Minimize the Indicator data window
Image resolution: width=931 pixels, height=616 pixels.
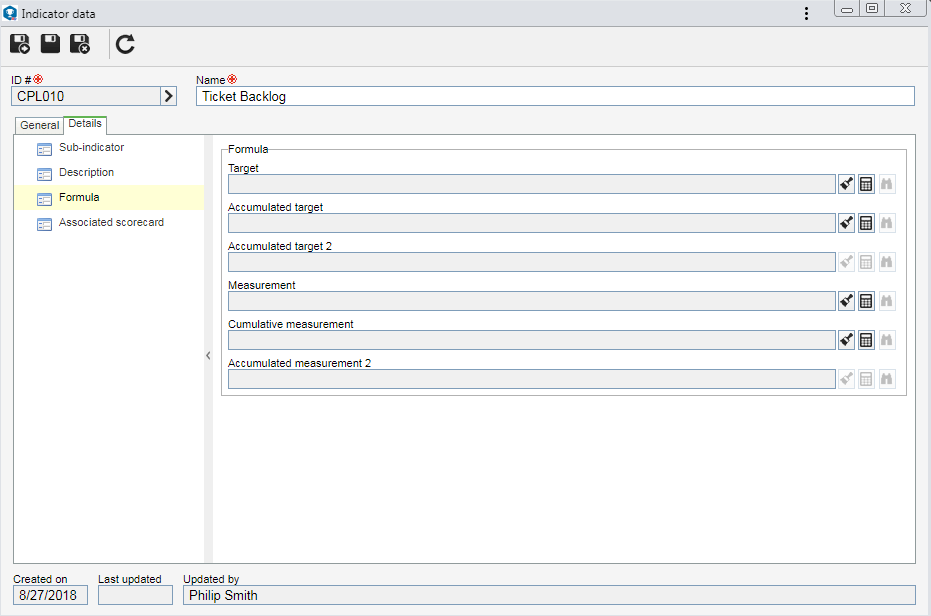[x=847, y=8]
